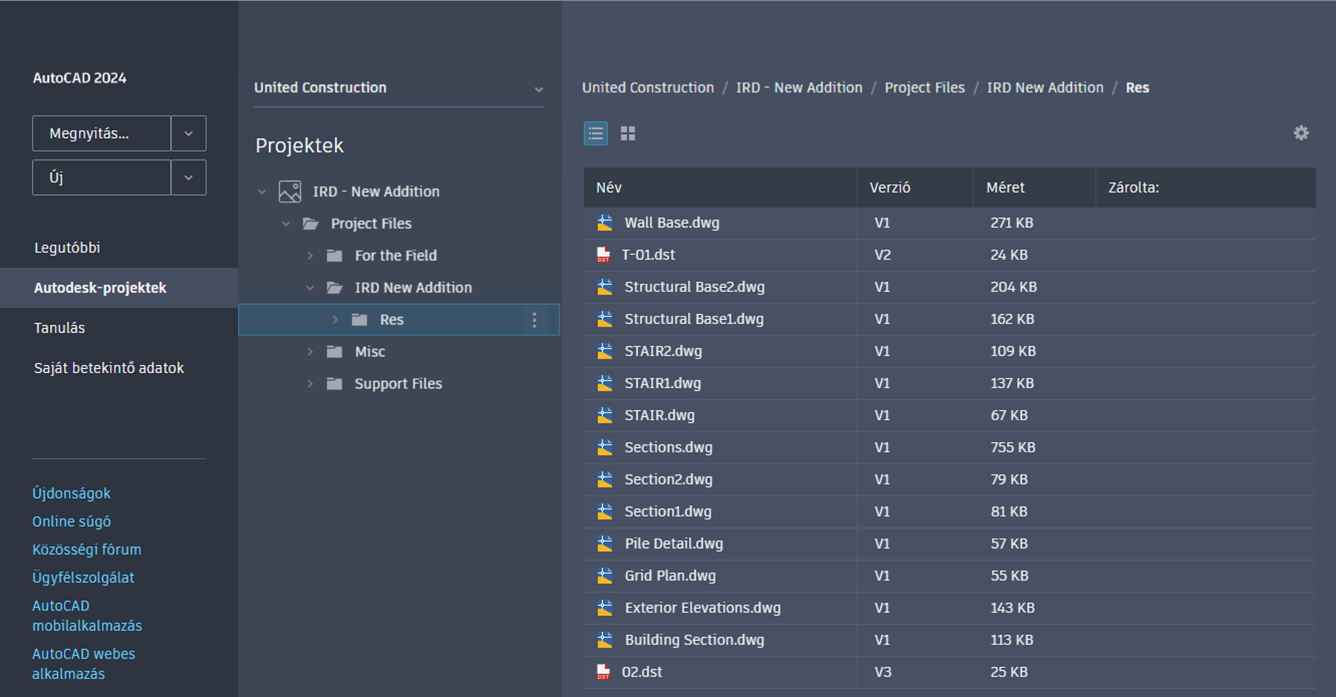
Task: Expand the Misc folder chevron
Action: pos(310,351)
